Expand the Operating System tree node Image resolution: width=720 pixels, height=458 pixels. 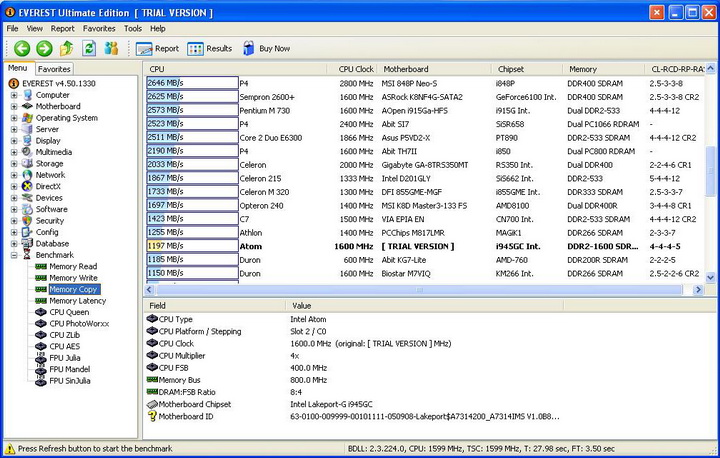[14, 118]
